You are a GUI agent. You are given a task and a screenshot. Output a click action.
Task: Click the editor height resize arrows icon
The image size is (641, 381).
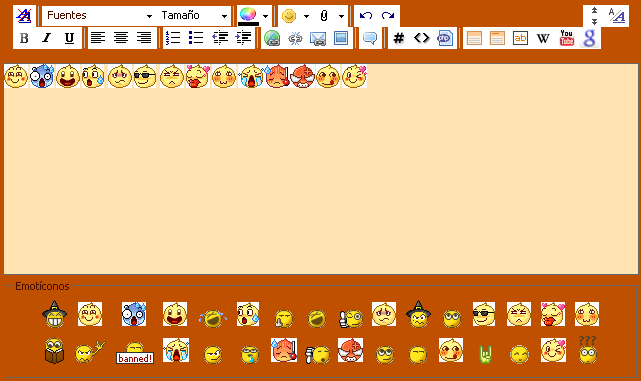tap(594, 16)
